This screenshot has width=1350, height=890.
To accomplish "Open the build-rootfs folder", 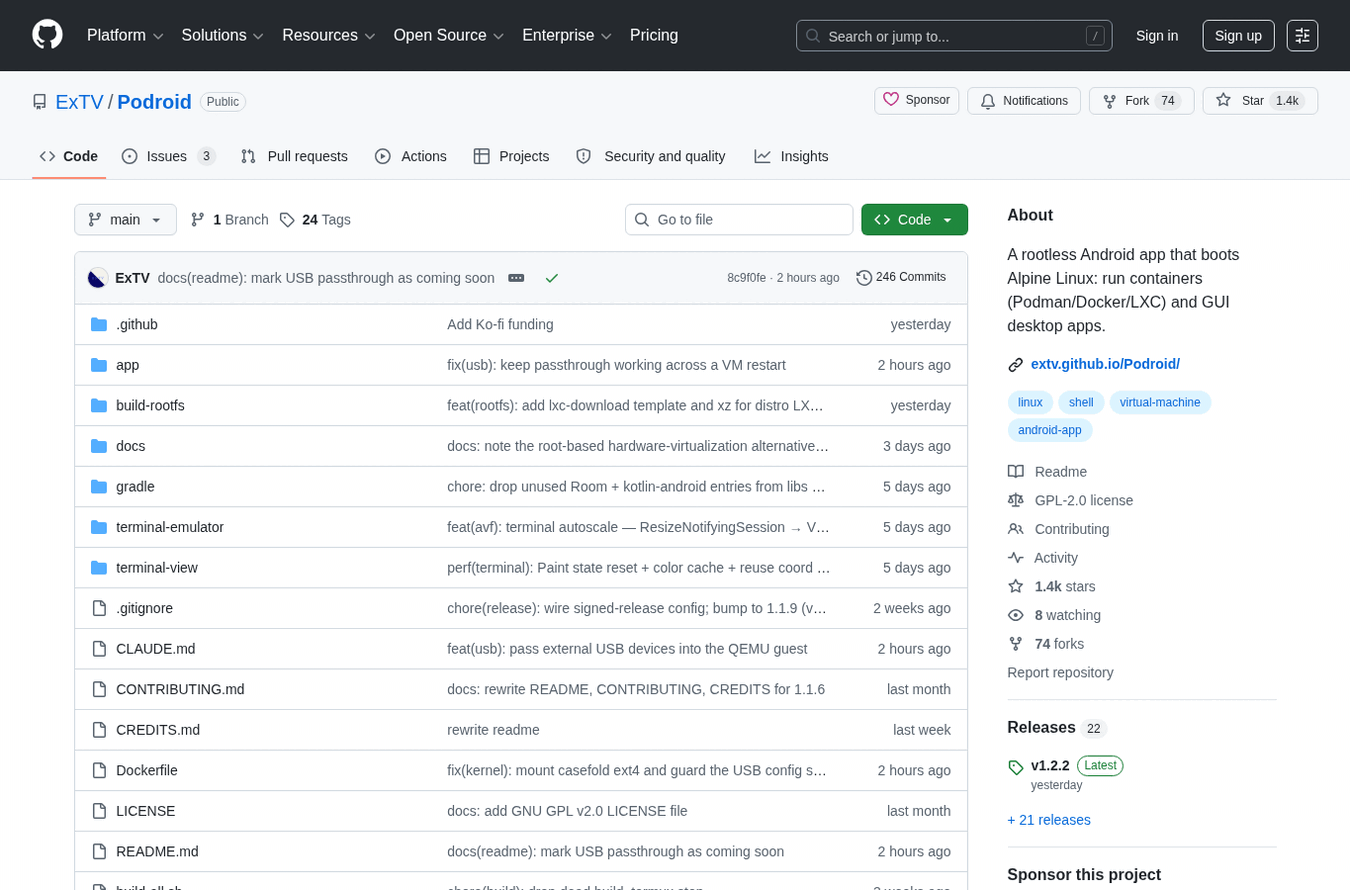I will pos(150,405).
